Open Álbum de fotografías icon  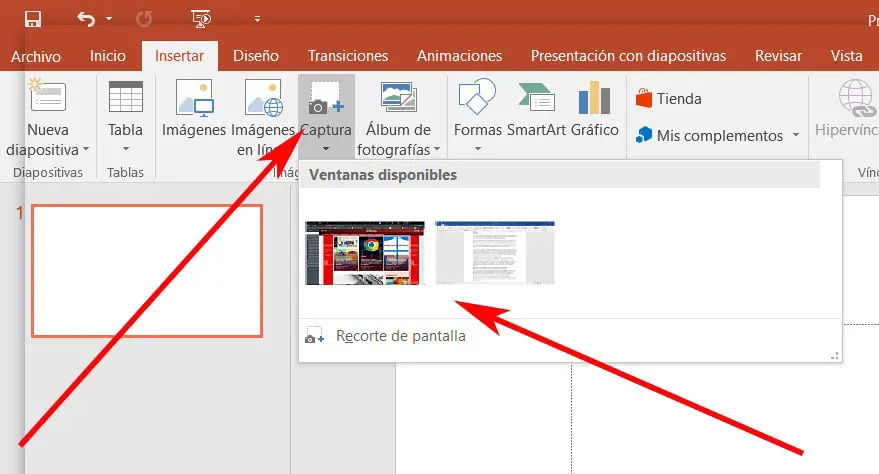[x=399, y=96]
